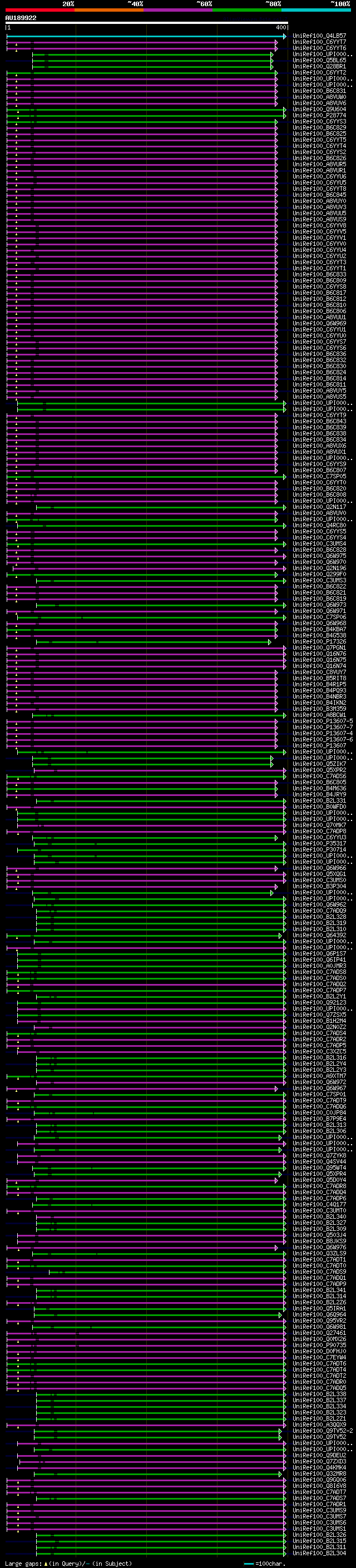Image resolution: width=356 pixels, height=1568 pixels.
Task: Open hit UniRef100_A8VUR5
Action: click(319, 164)
